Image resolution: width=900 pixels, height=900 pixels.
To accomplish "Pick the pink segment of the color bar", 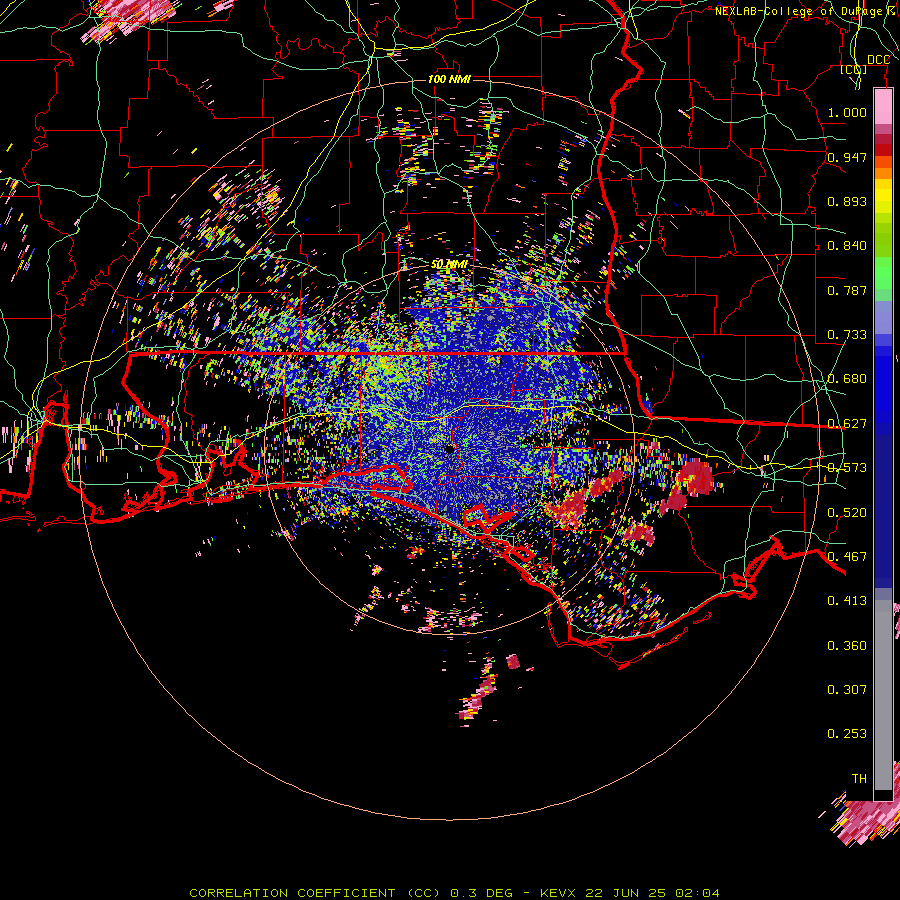I will pyautogui.click(x=883, y=107).
